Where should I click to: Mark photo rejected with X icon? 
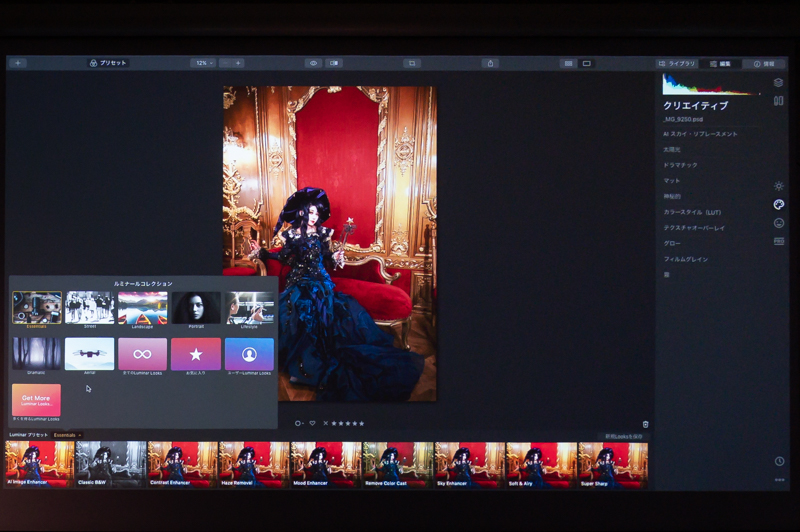click(326, 423)
